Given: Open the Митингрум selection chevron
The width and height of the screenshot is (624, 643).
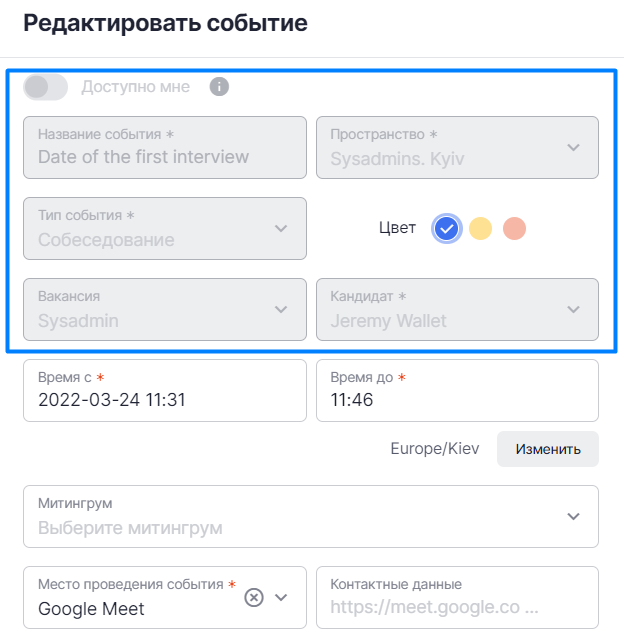Looking at the screenshot, I should pyautogui.click(x=573, y=516).
